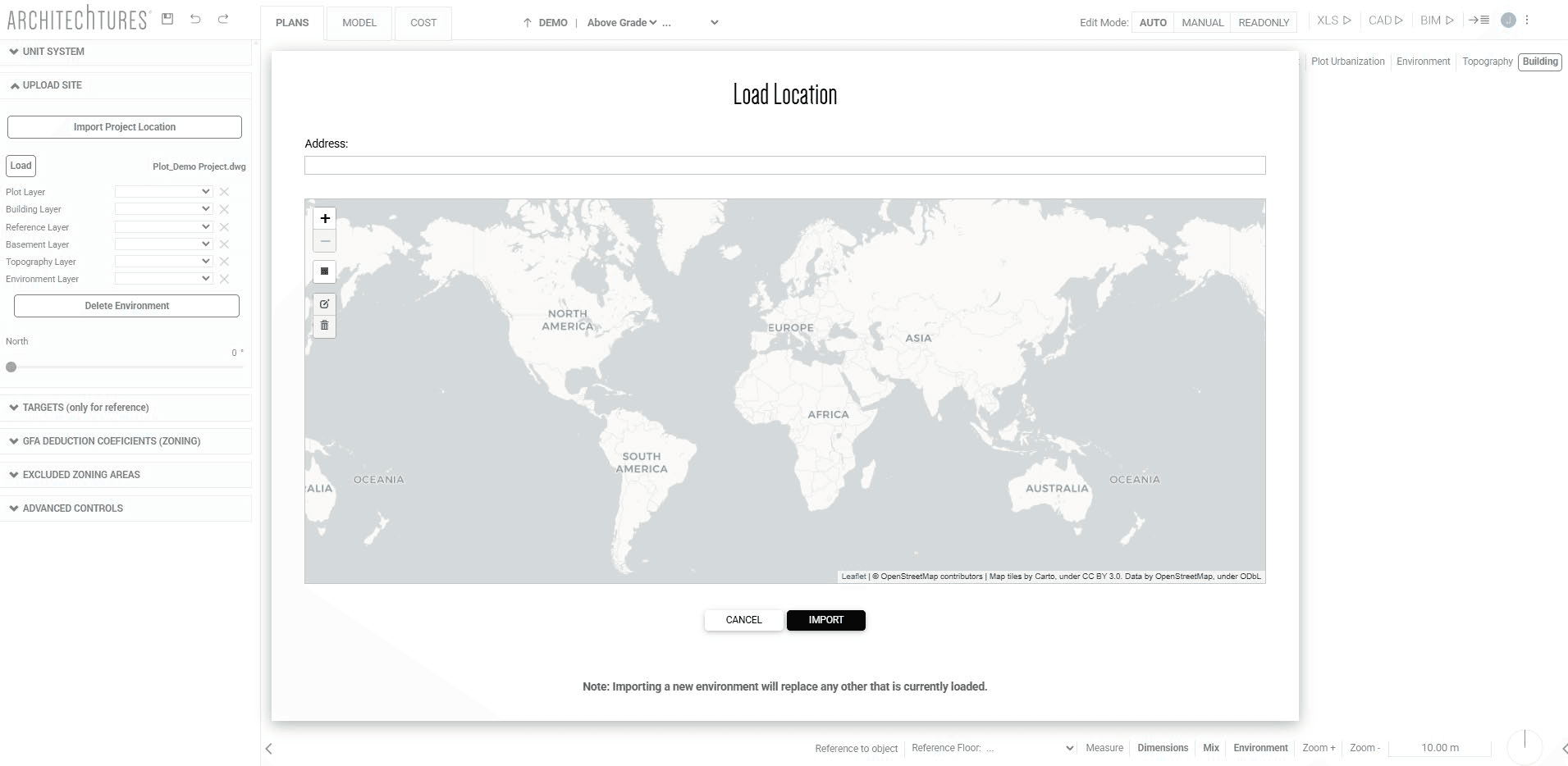Switch edit mode to READONLY
Screen dimensions: 1568x766
1262,22
